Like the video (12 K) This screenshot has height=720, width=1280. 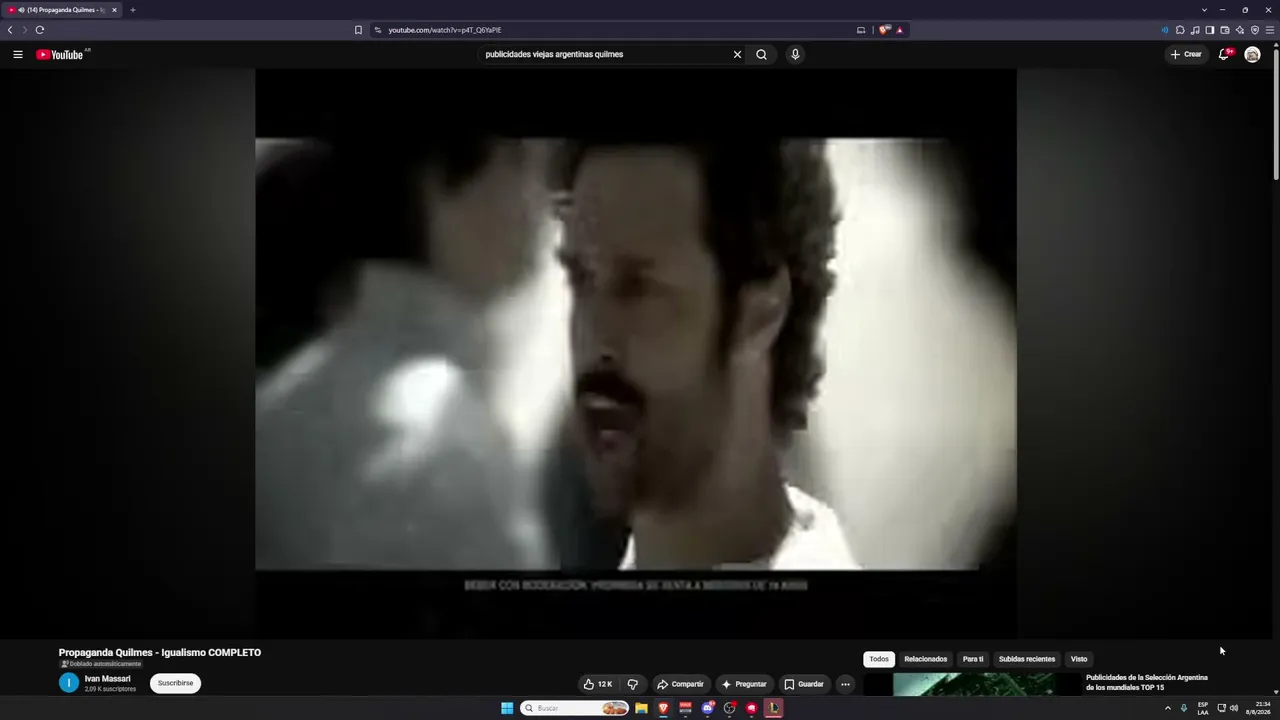(598, 684)
